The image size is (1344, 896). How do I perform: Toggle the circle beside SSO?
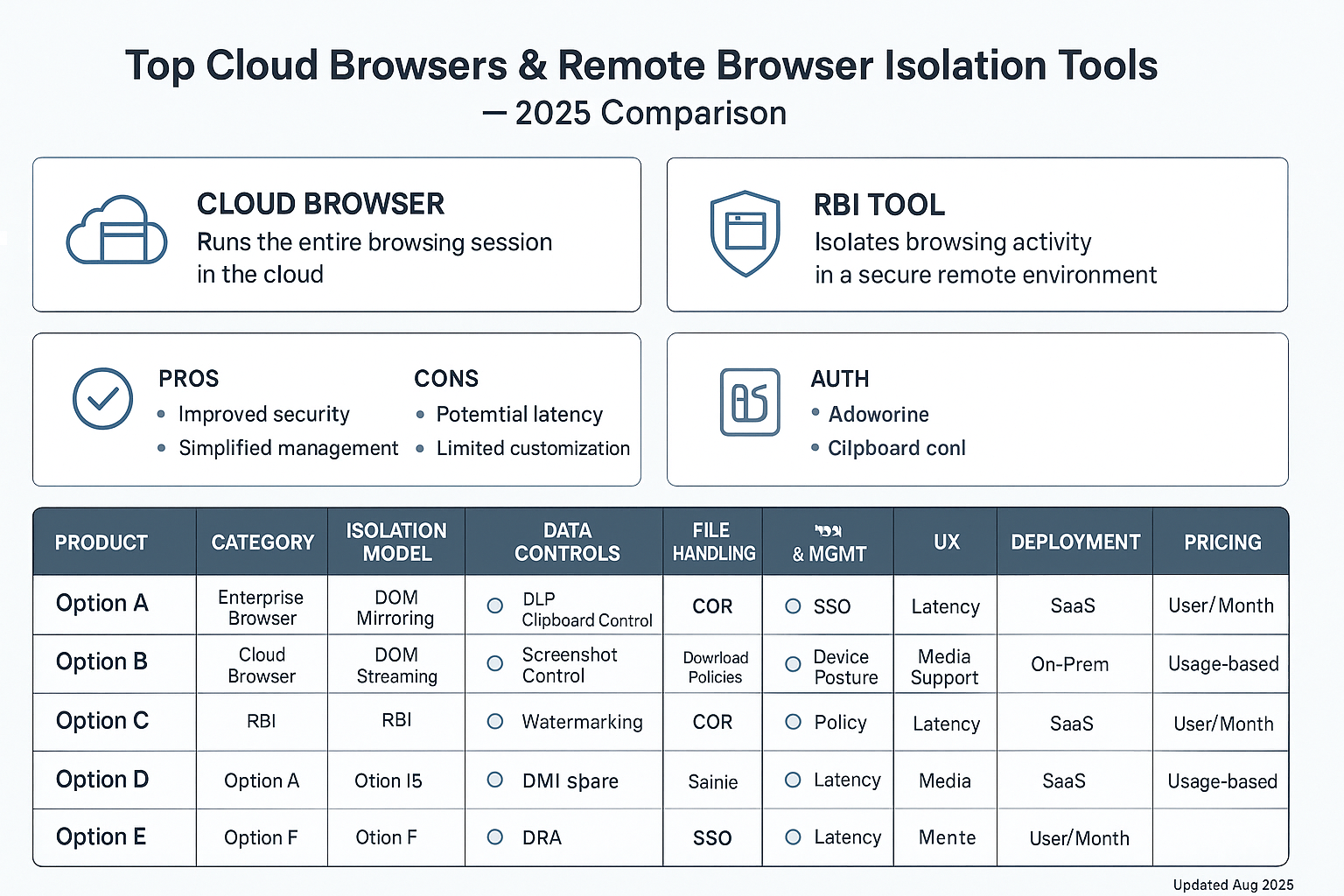tap(793, 605)
